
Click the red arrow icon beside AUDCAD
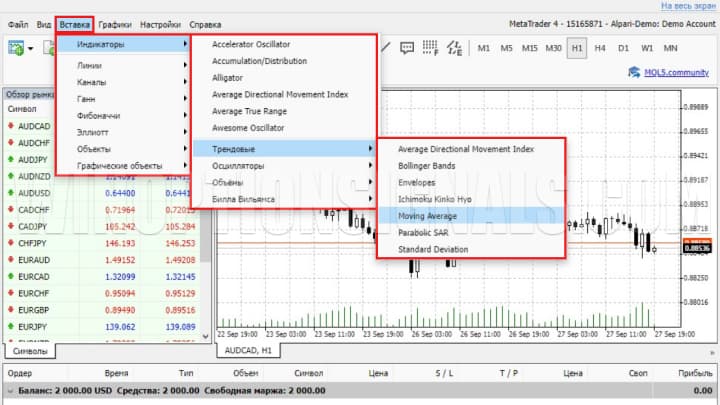click(x=11, y=127)
